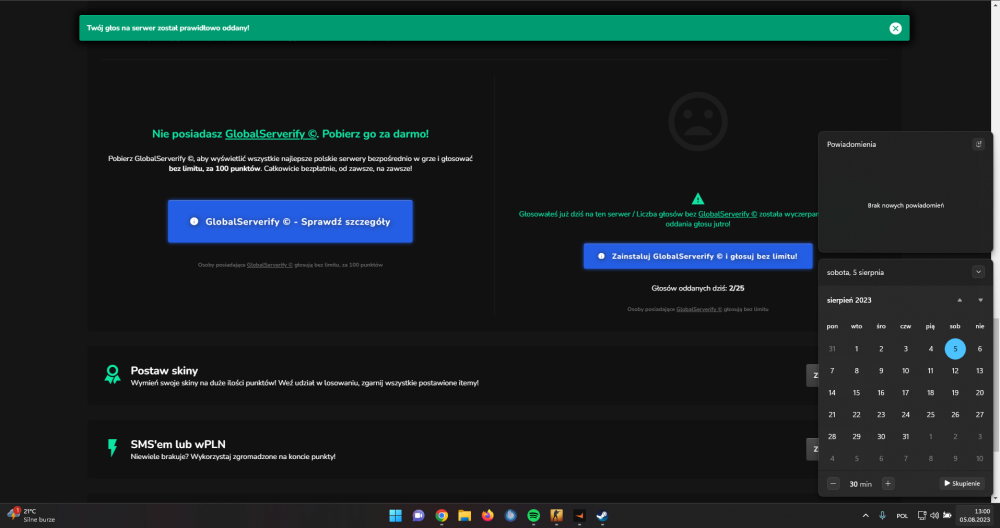Select highlighted date 5 in calendar
This screenshot has height=528, width=1000.
(x=955, y=349)
